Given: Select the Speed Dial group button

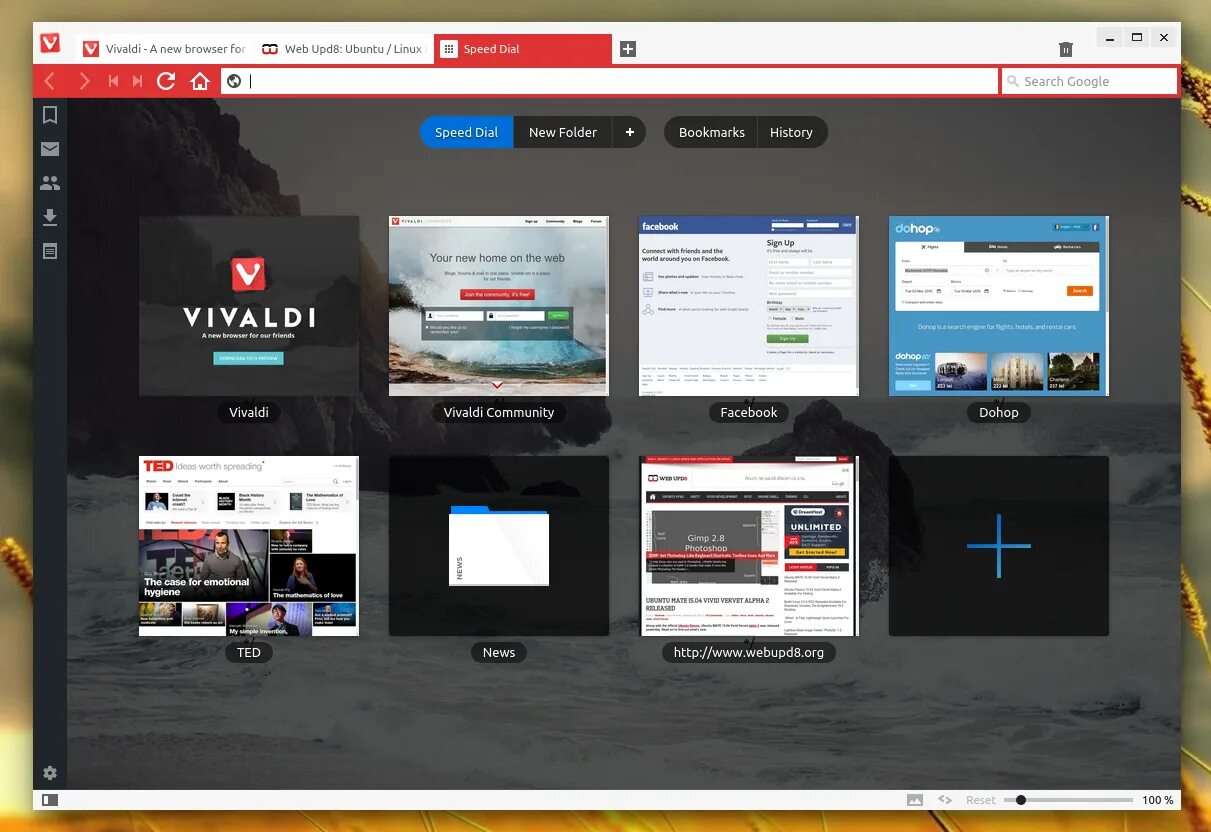Looking at the screenshot, I should pos(466,132).
